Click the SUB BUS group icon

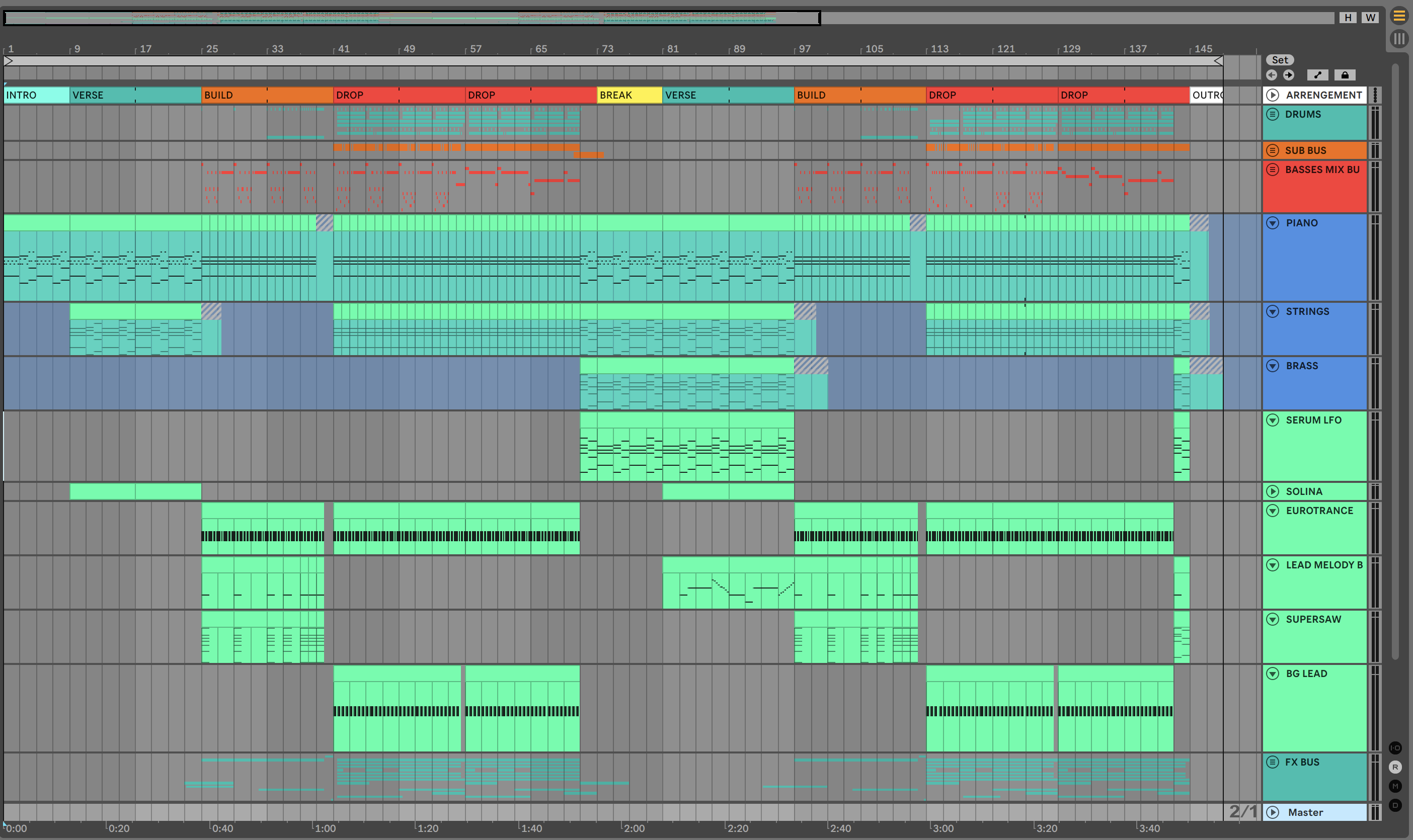(1273, 150)
